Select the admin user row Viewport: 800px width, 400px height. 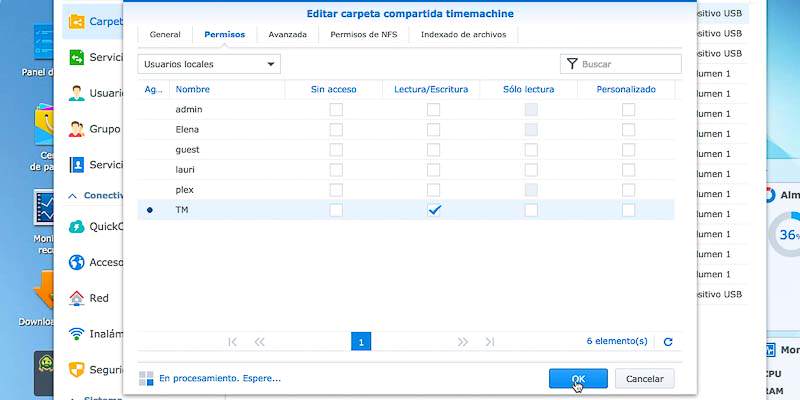click(406, 110)
